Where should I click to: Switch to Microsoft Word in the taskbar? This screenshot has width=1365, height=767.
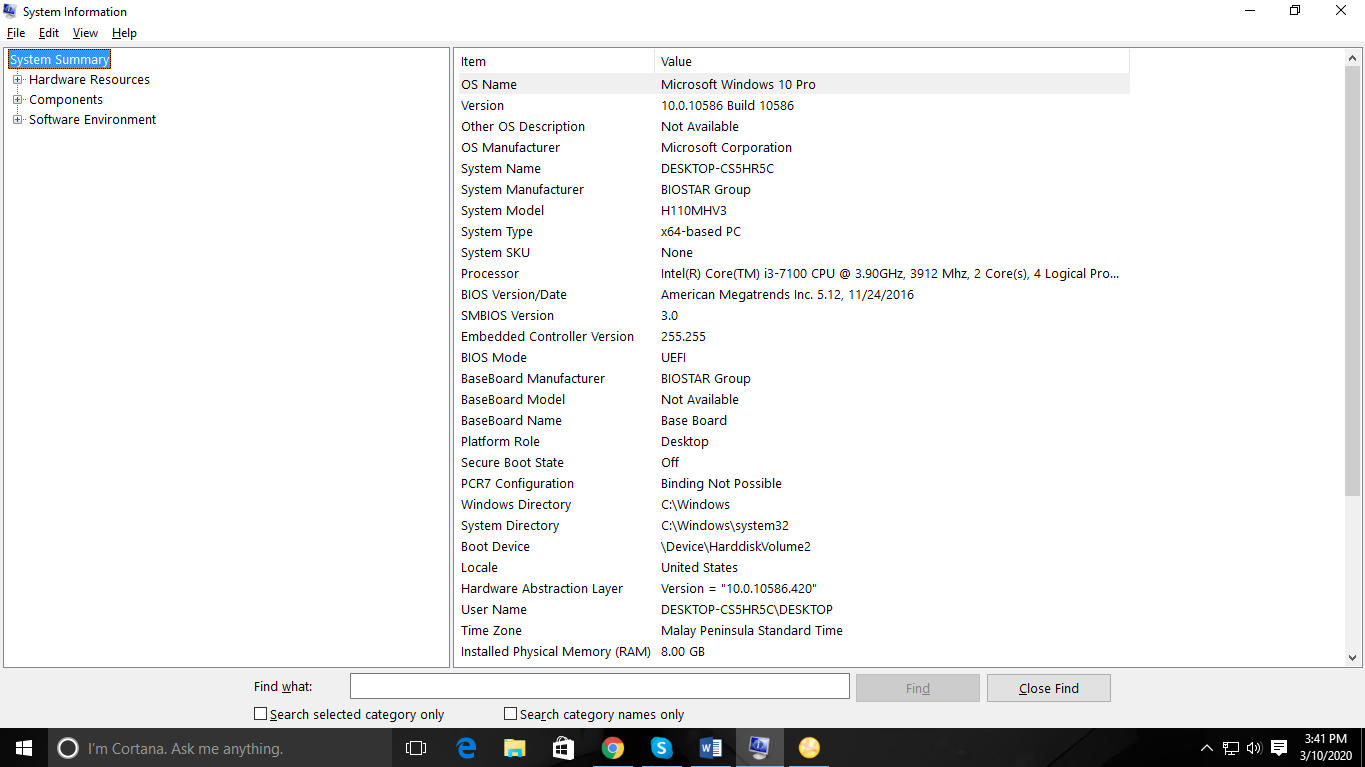[711, 748]
